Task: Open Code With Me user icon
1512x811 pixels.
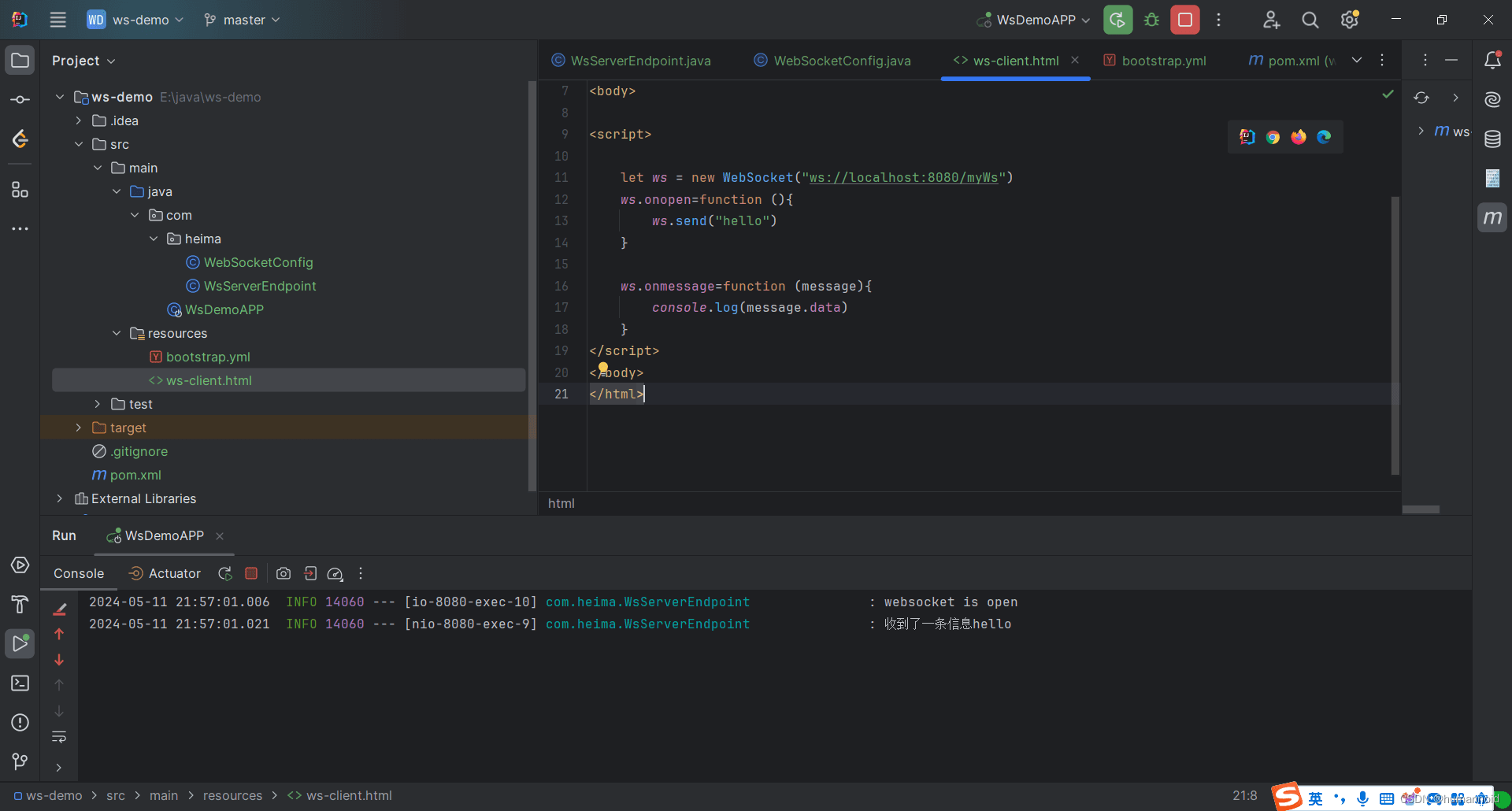Action: [1271, 20]
